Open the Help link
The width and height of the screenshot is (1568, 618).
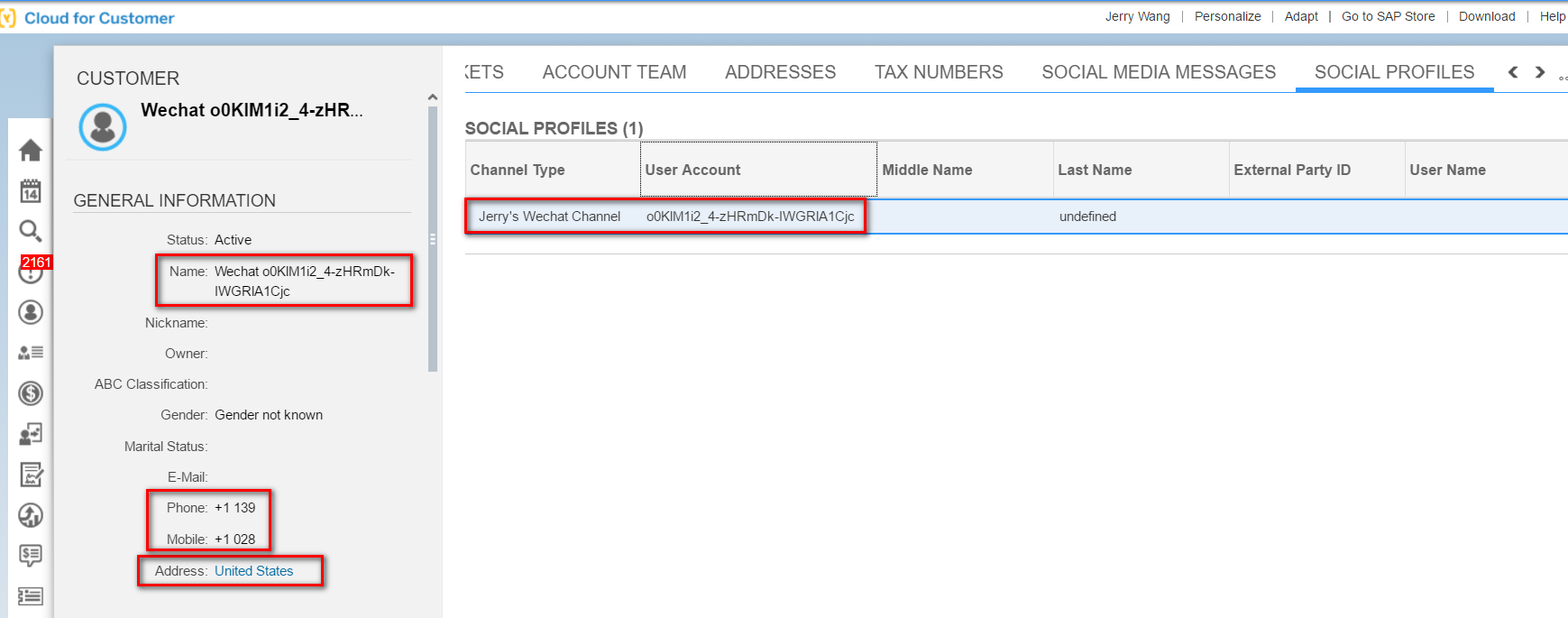[1553, 16]
